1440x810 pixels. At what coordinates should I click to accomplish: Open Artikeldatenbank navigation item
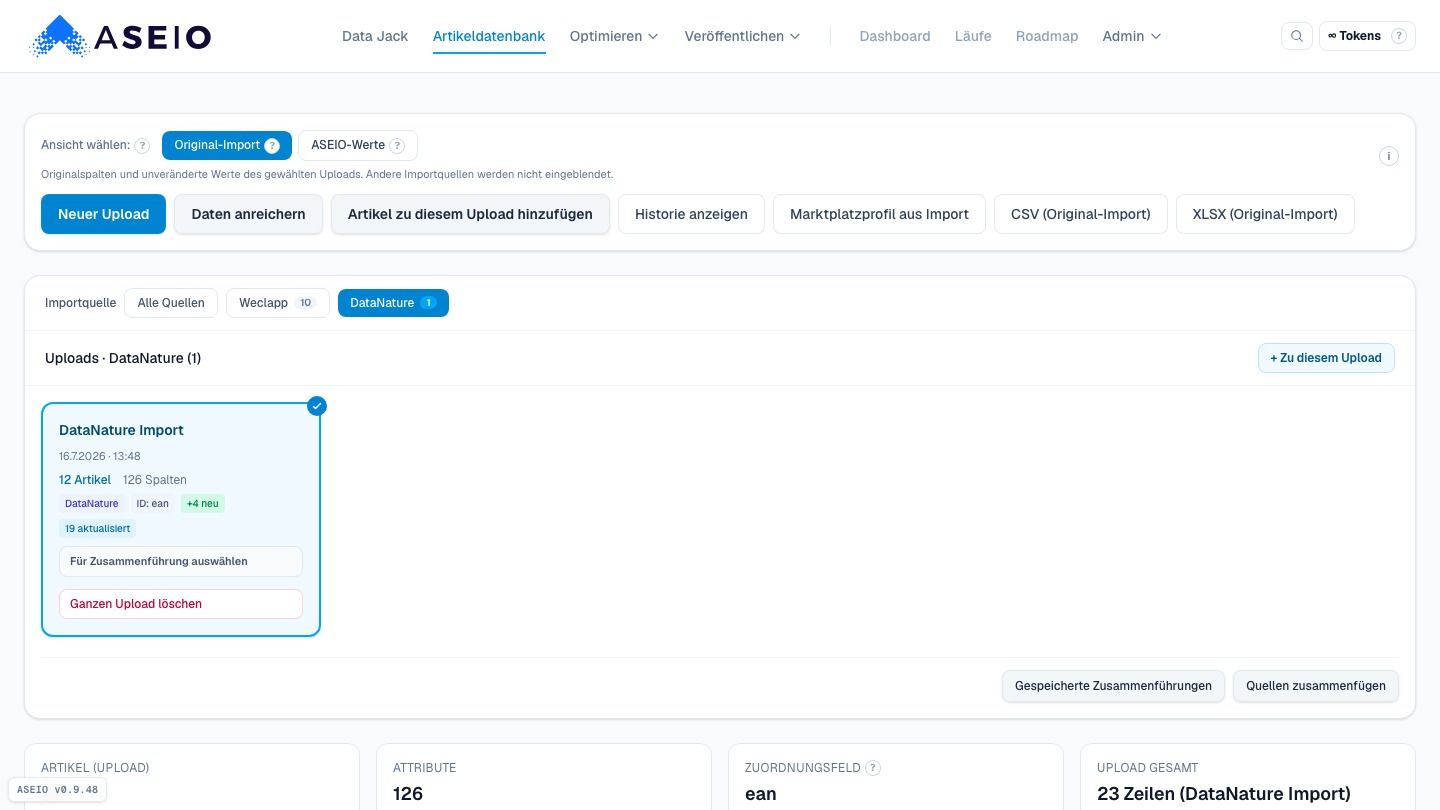point(489,36)
